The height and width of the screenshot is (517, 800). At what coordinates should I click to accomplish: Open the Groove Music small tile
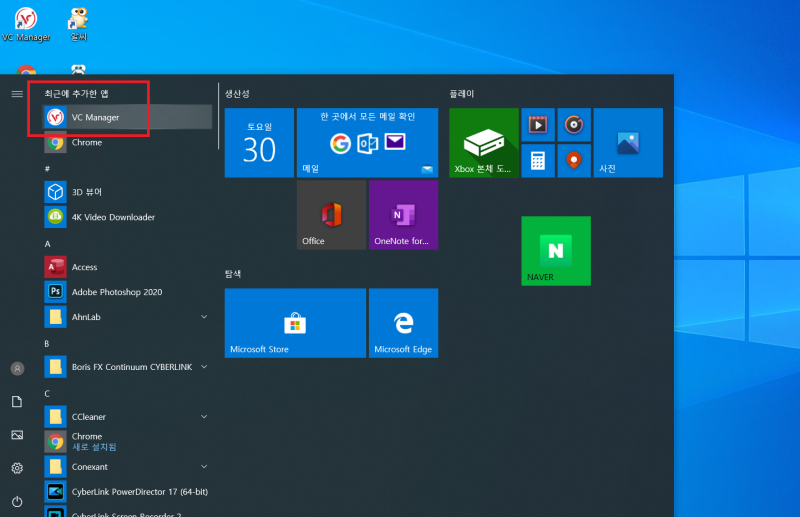coord(574,125)
